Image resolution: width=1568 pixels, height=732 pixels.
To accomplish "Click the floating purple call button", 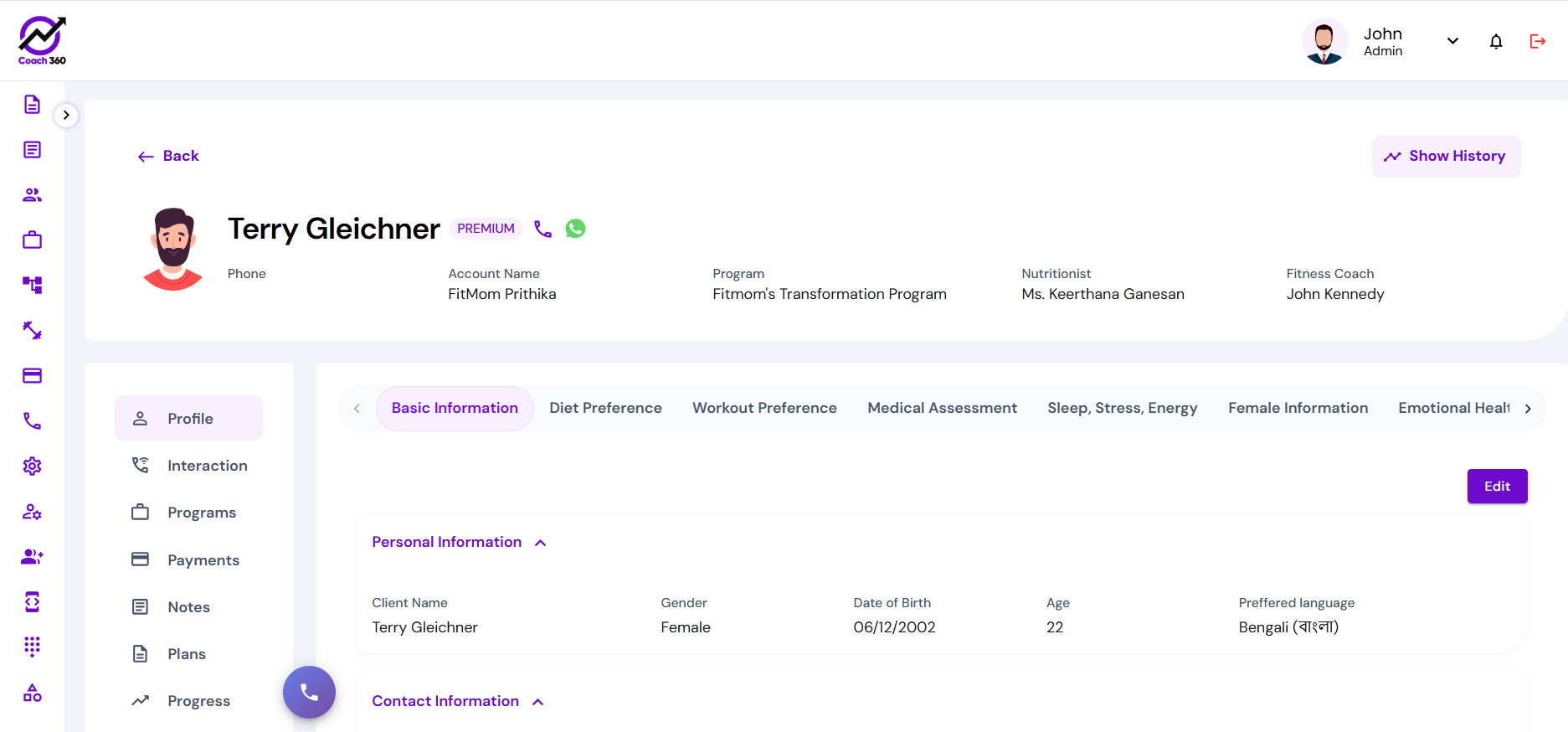I will (309, 692).
